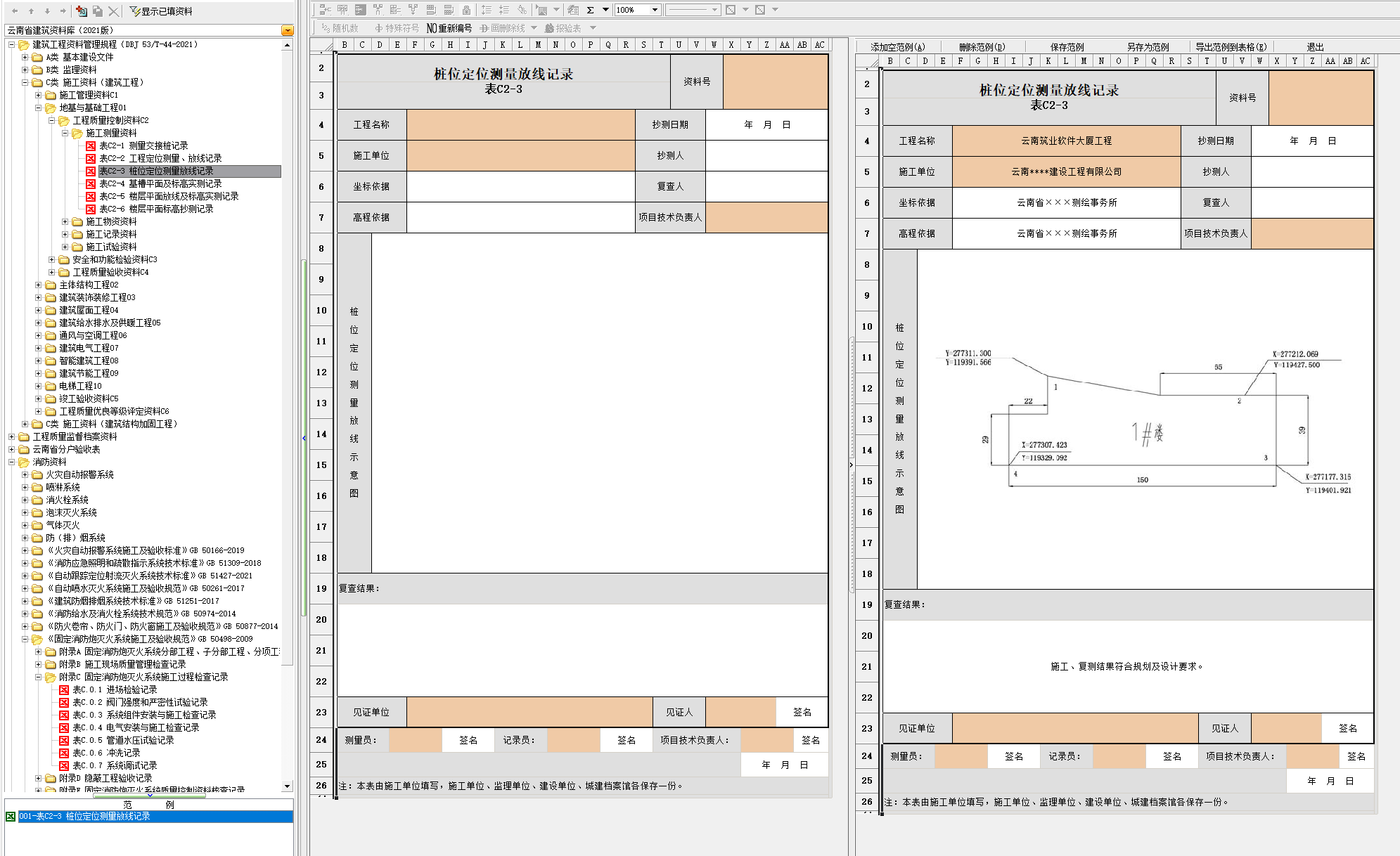1400x856 pixels.
Task: Click the tree scrollbar down arrow
Action: (287, 786)
